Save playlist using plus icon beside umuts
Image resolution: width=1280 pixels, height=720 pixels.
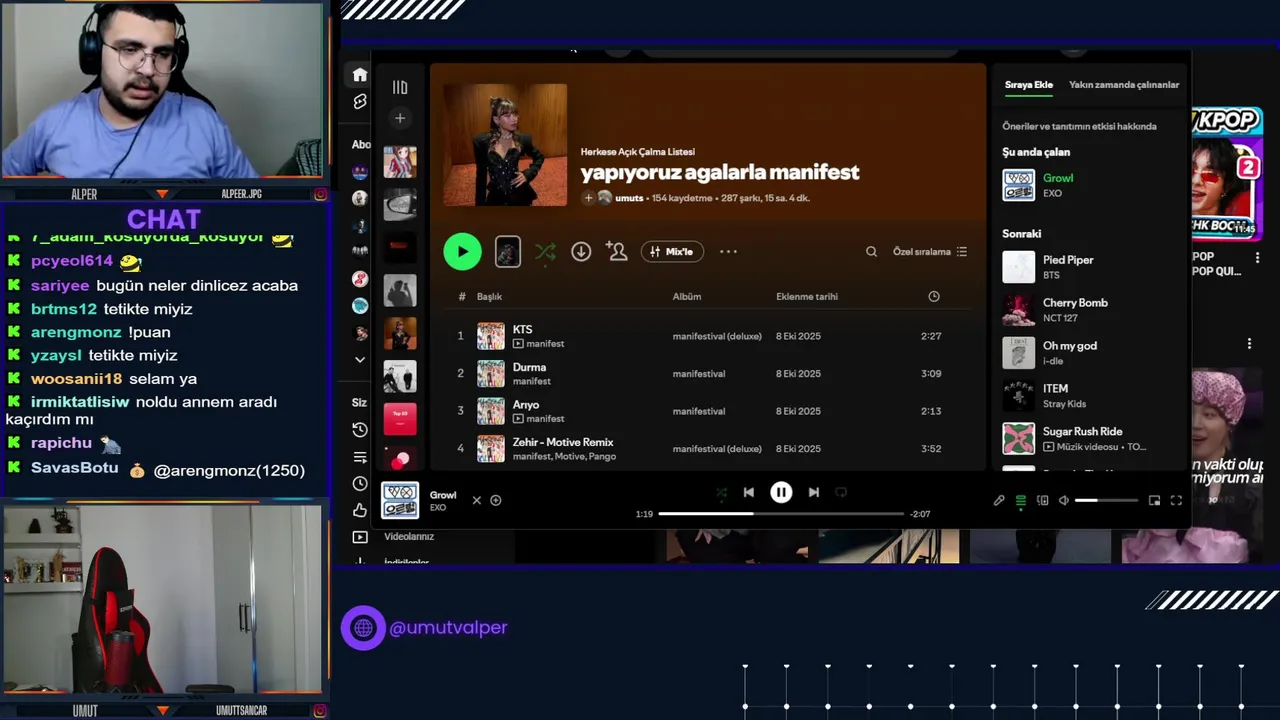tap(588, 198)
